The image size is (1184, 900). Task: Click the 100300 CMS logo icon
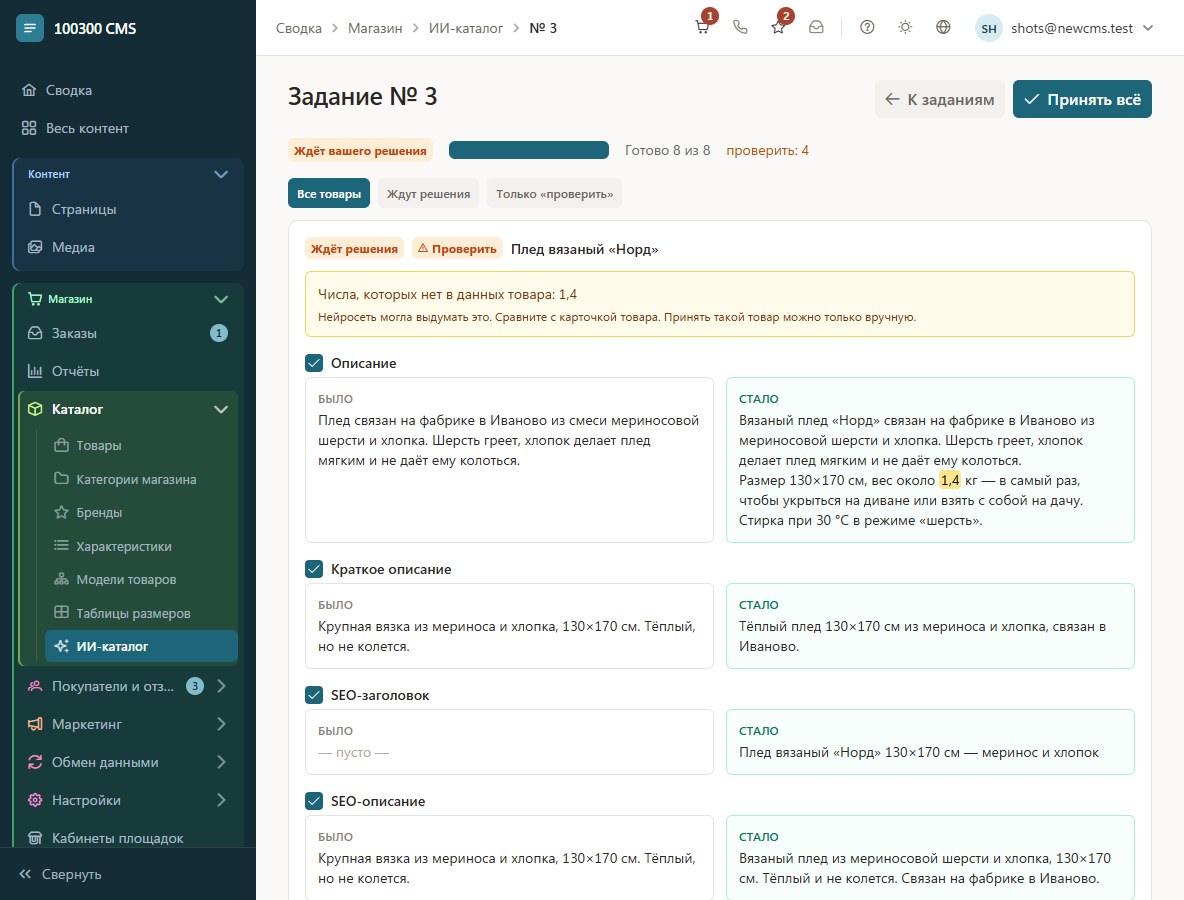tap(29, 29)
